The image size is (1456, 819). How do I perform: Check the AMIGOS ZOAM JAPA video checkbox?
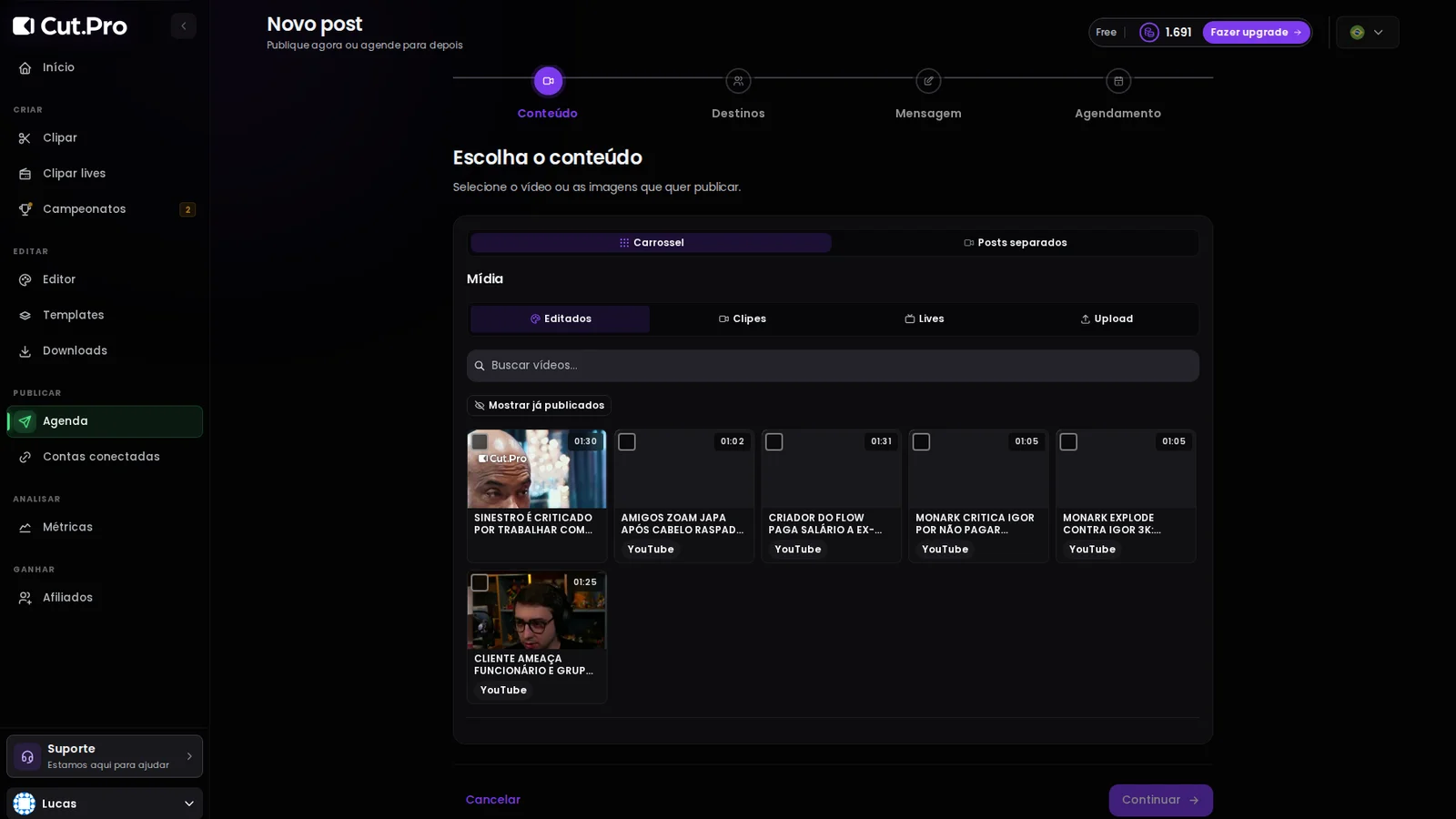627,442
